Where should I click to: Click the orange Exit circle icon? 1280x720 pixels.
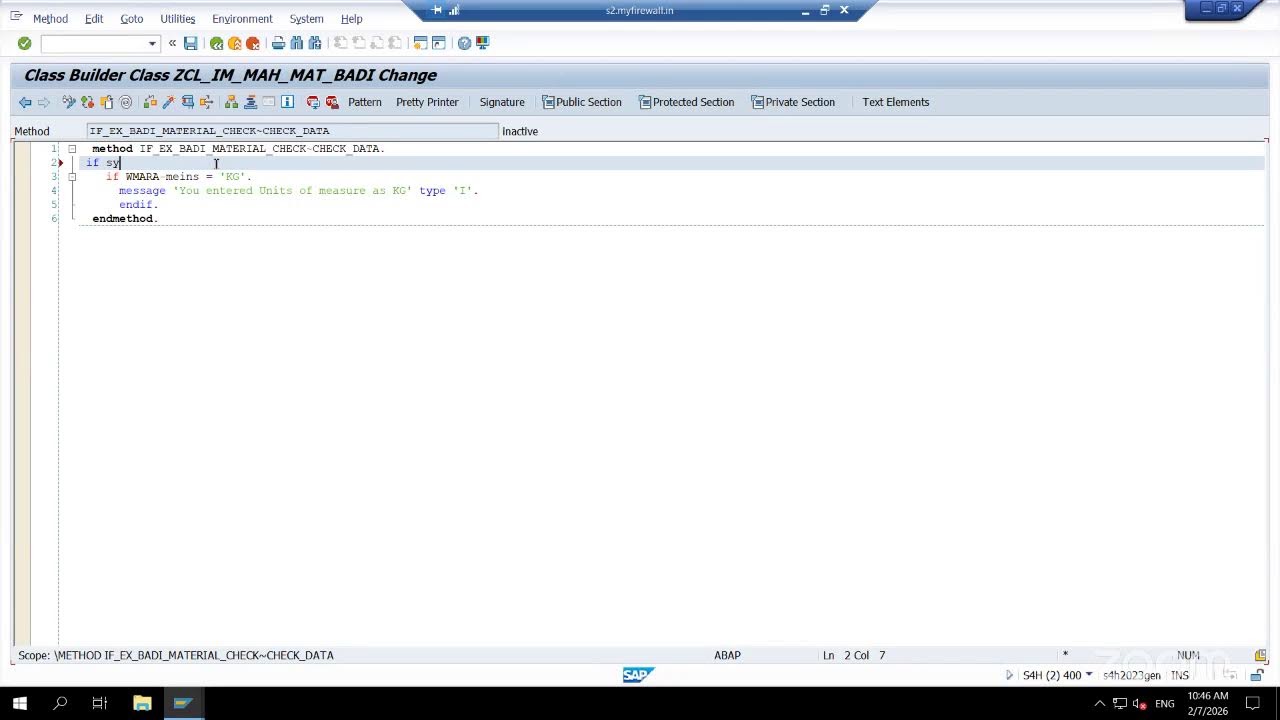(x=235, y=43)
